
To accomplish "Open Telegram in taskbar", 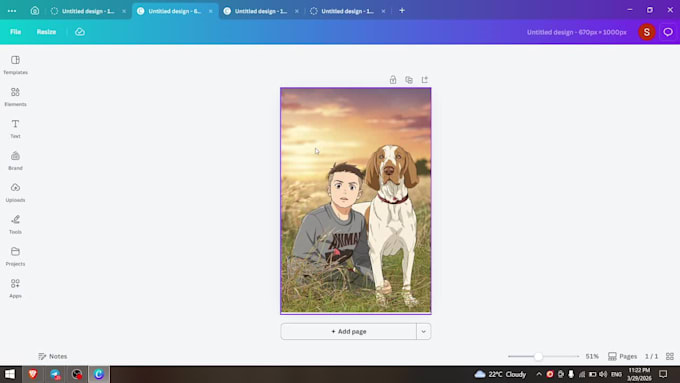I will [55, 374].
